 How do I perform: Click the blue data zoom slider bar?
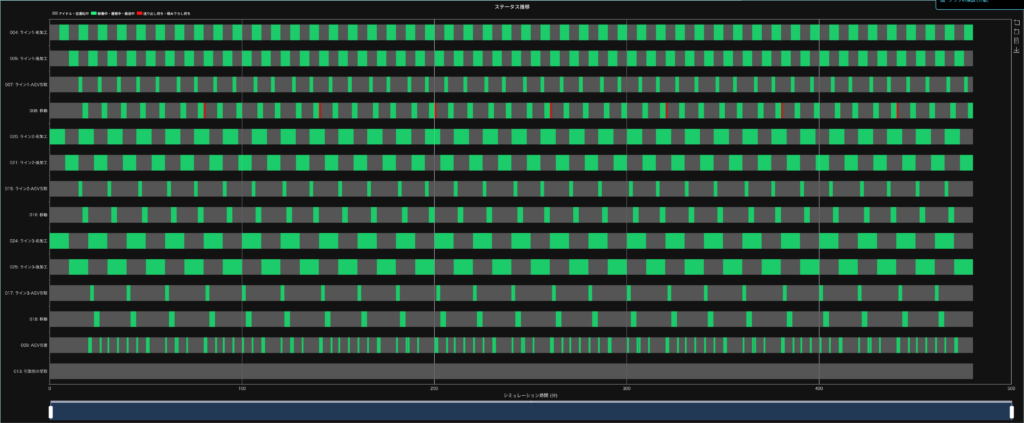531,412
